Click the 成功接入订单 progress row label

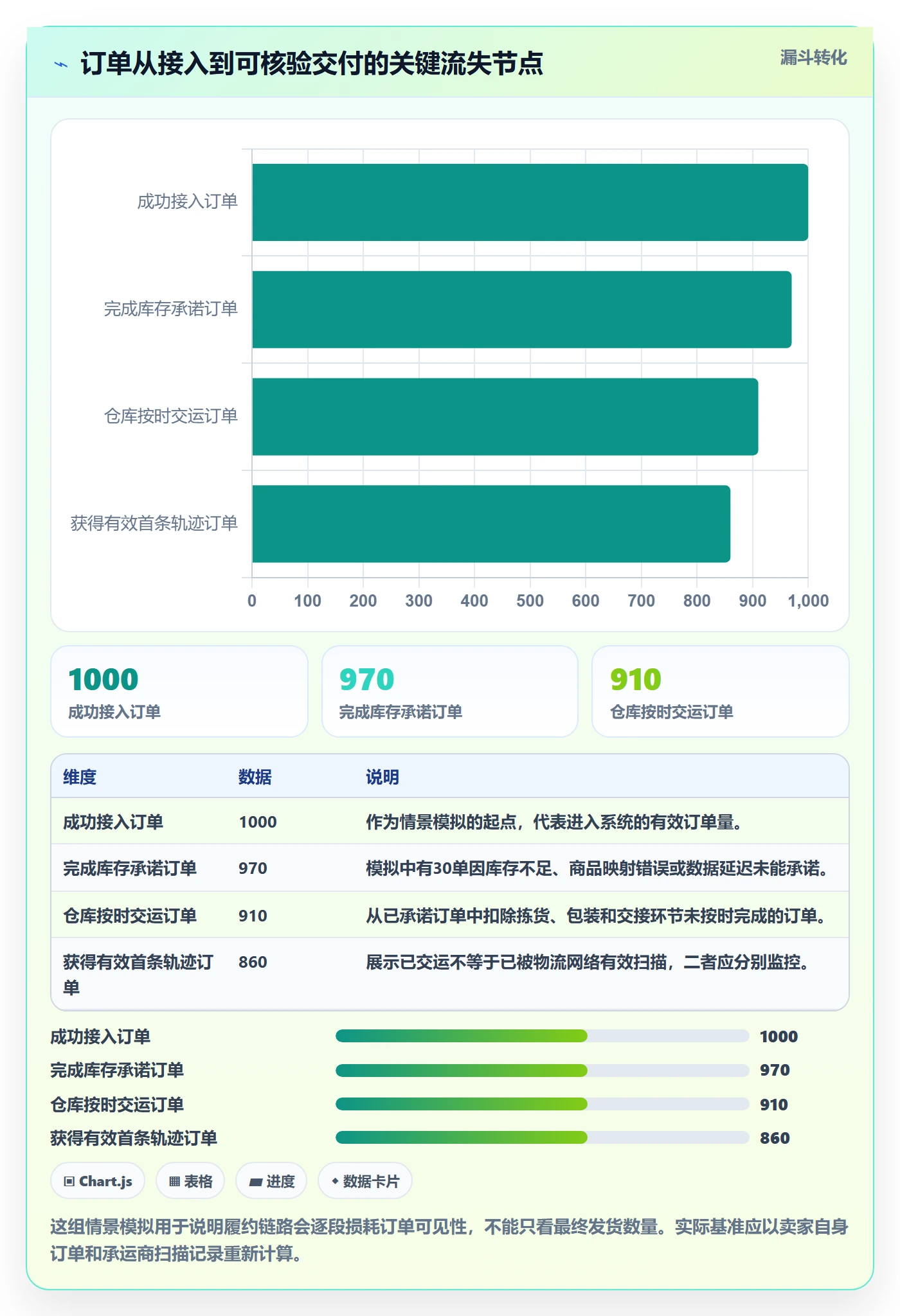[x=100, y=1036]
